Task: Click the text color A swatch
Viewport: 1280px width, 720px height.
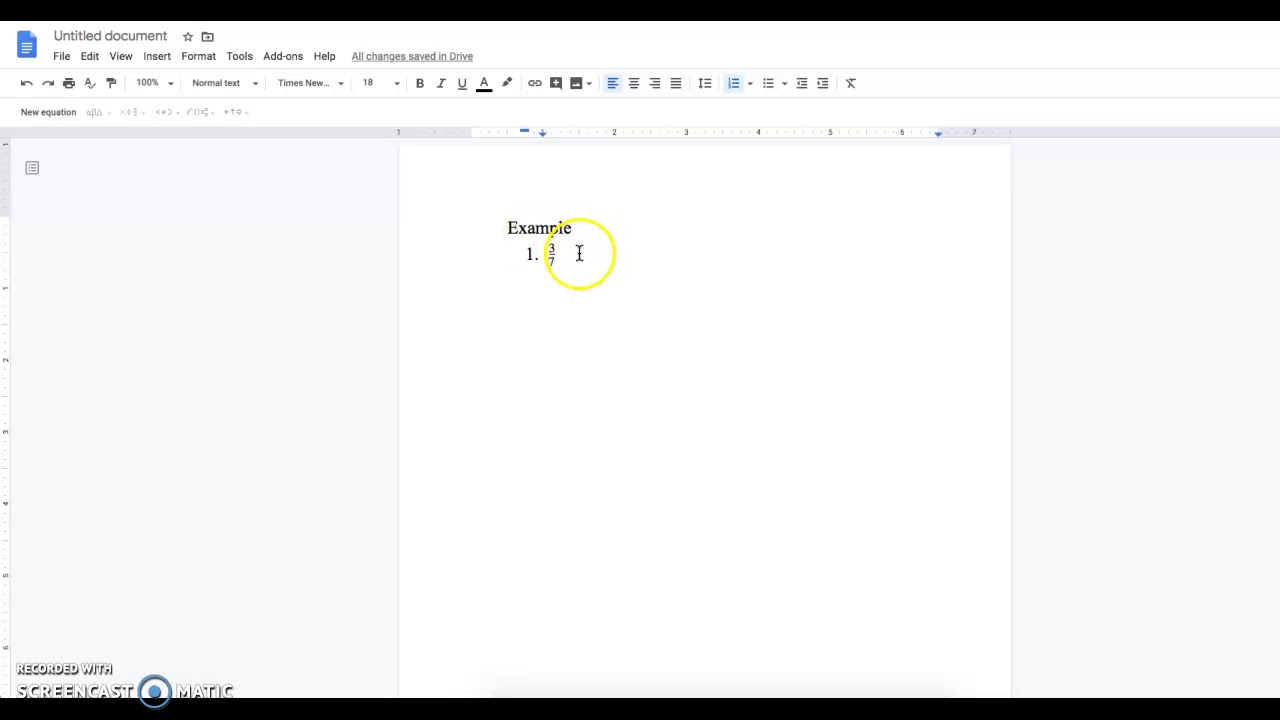Action: tap(484, 84)
